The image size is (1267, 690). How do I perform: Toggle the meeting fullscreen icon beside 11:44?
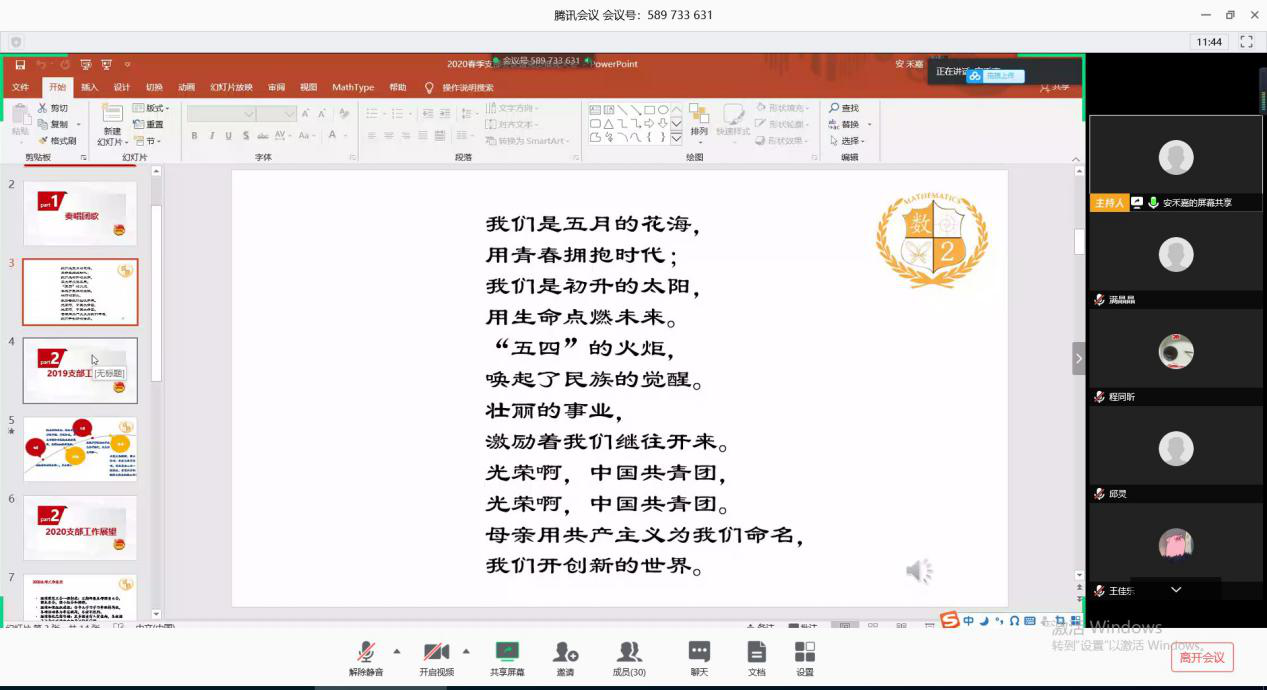[1246, 42]
